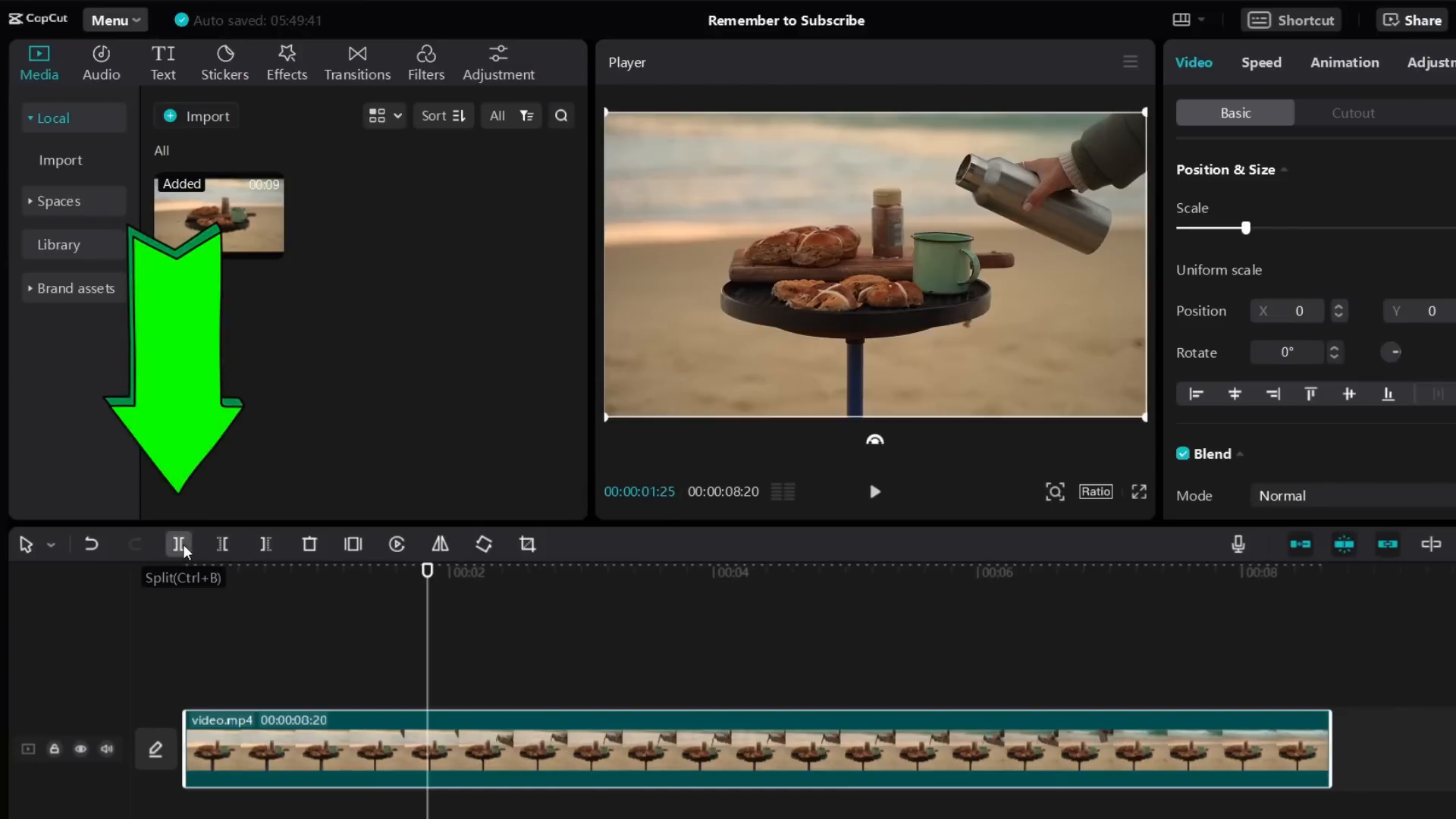Open the All filter dropdown

coord(511,116)
